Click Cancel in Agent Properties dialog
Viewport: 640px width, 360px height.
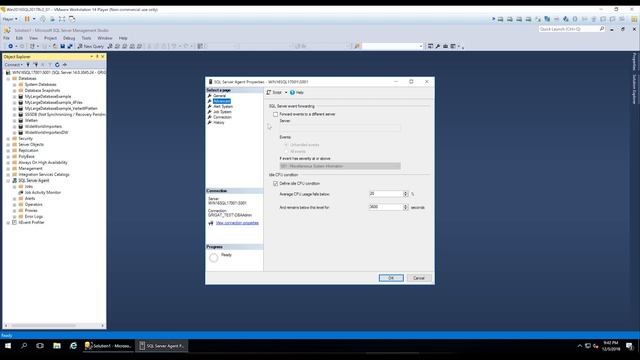[419, 278]
